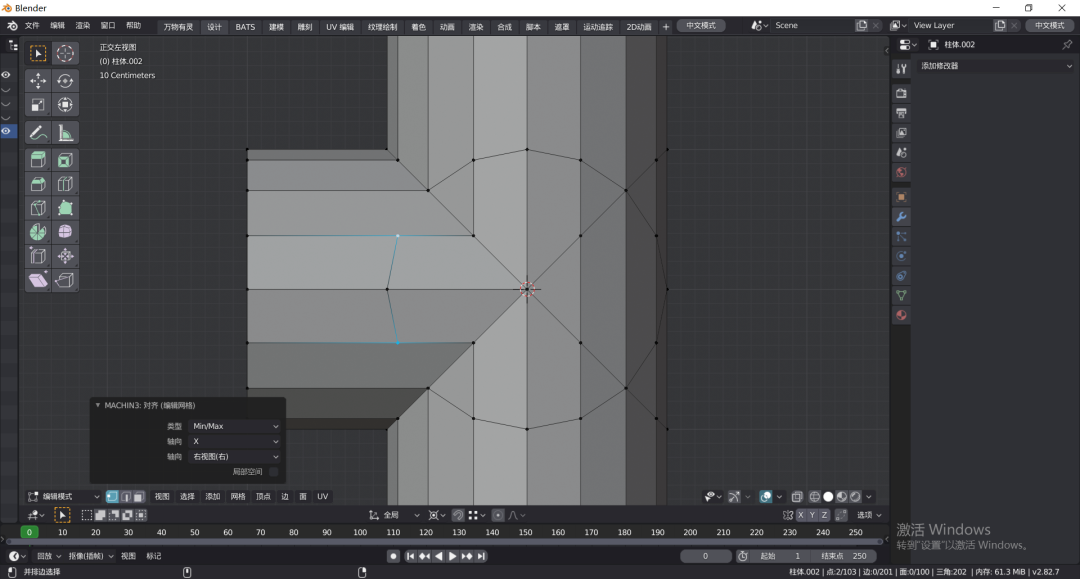Click the 结束点 250 end frame field

click(x=843, y=556)
